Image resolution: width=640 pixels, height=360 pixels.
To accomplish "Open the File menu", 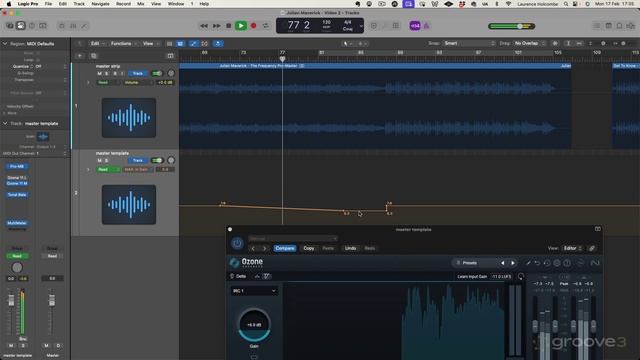I will 48,4.
